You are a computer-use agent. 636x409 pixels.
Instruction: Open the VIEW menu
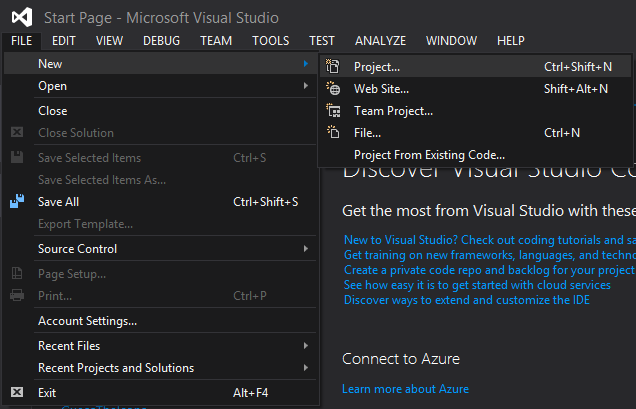pyautogui.click(x=110, y=41)
